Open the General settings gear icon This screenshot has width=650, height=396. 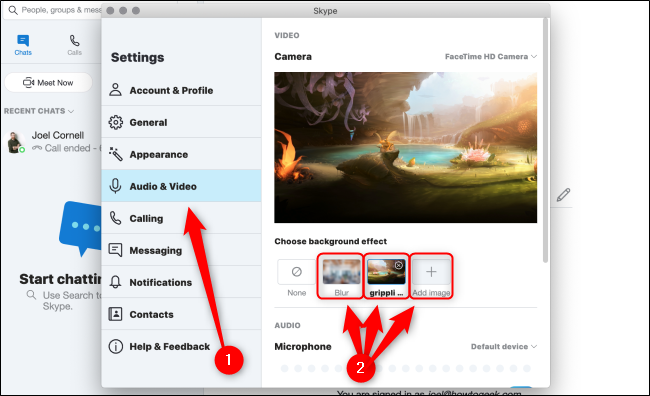116,122
